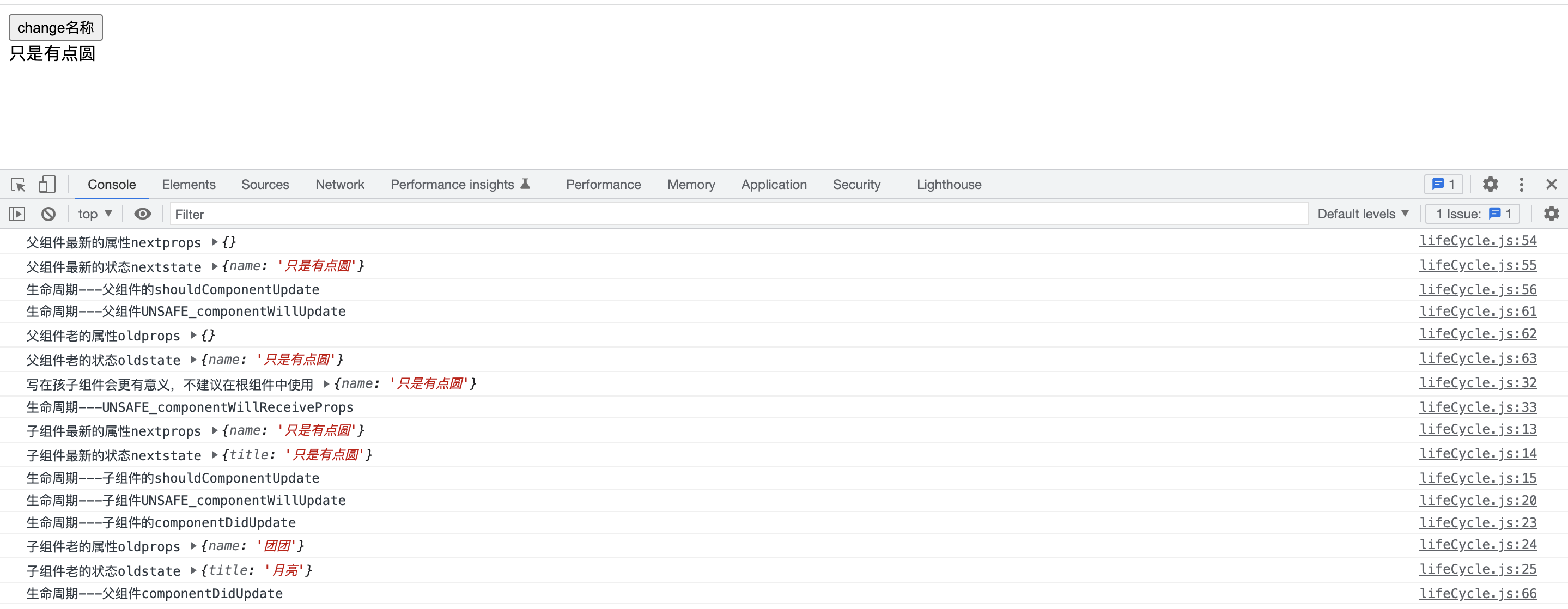Click the 1 Issue button
The width and height of the screenshot is (1568, 609).
(1473, 214)
